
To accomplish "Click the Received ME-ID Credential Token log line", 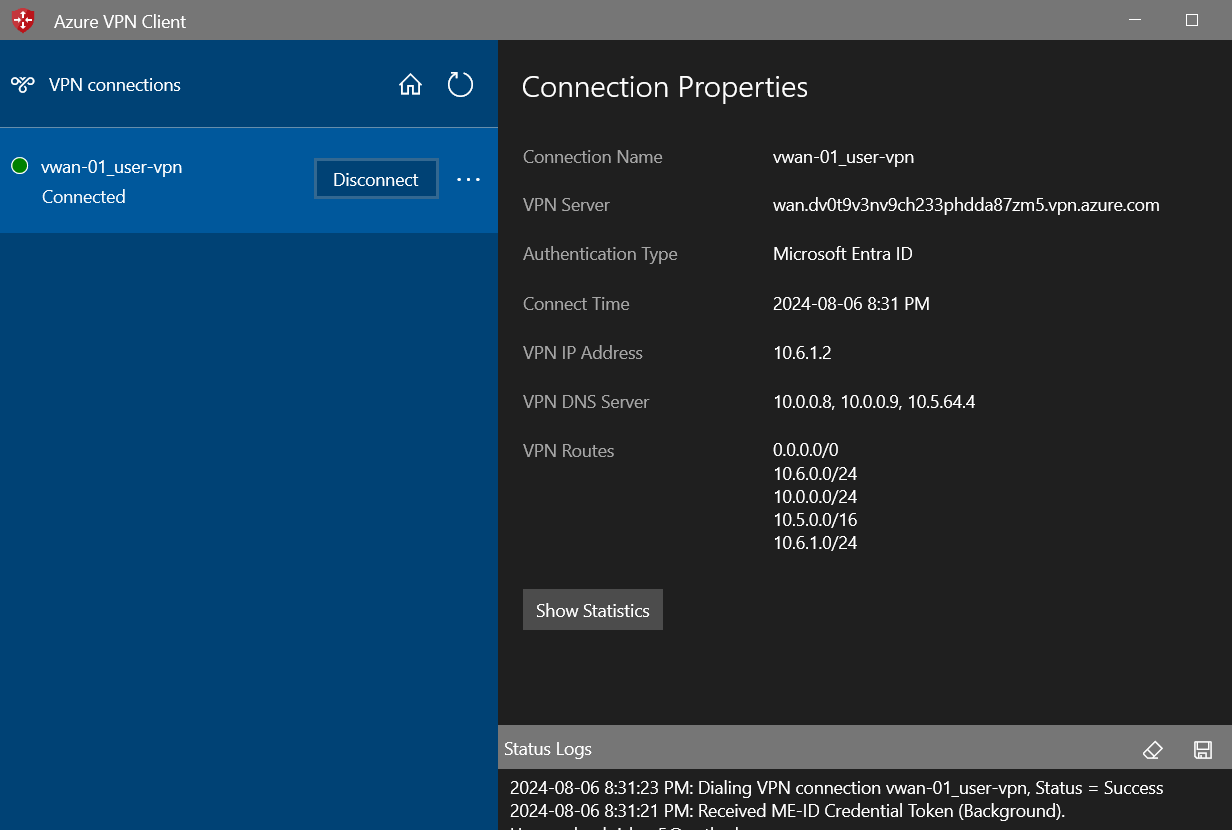I will (x=787, y=810).
